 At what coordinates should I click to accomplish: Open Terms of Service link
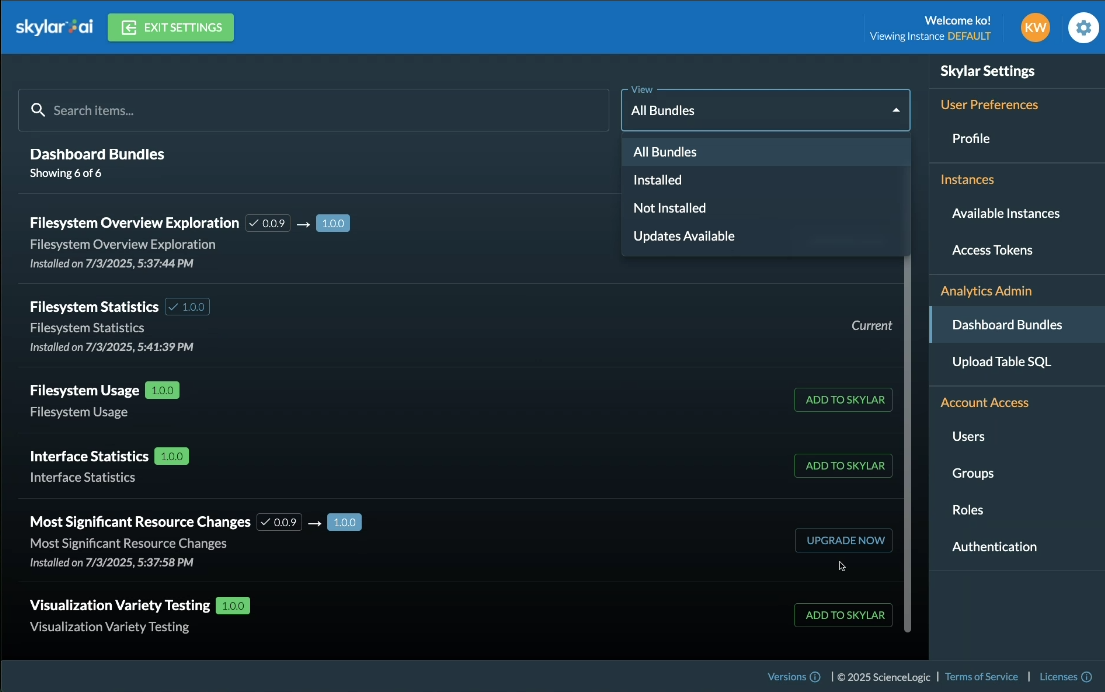pos(981,676)
